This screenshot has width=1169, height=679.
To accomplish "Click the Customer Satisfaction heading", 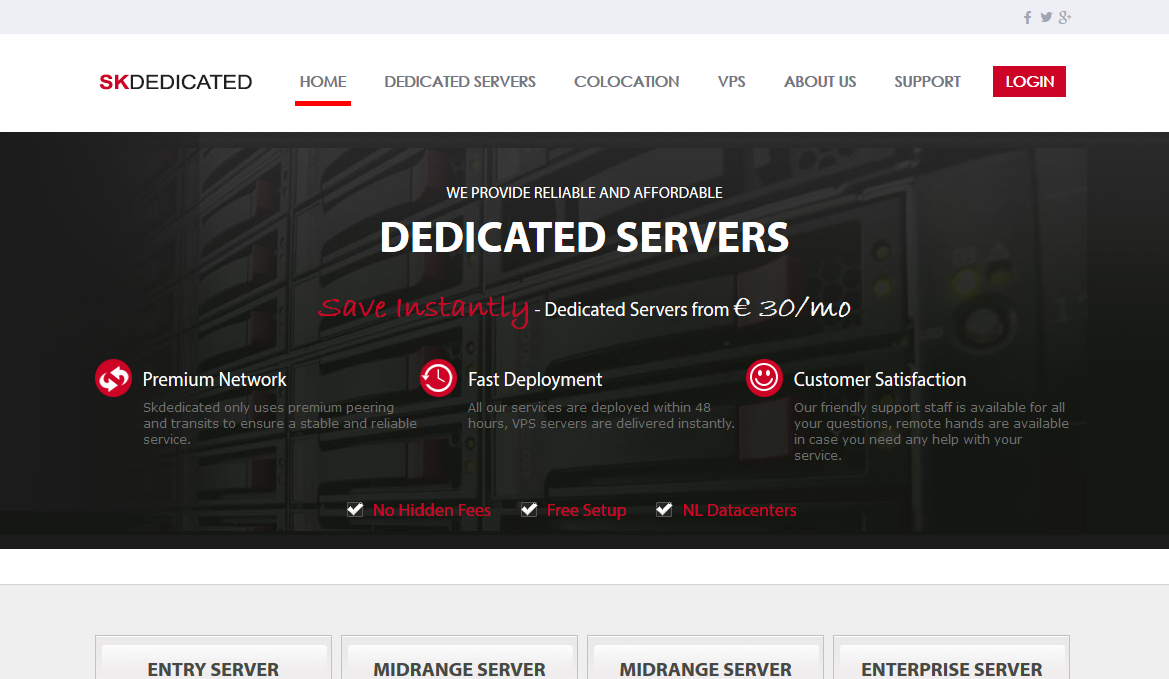I will click(x=880, y=379).
